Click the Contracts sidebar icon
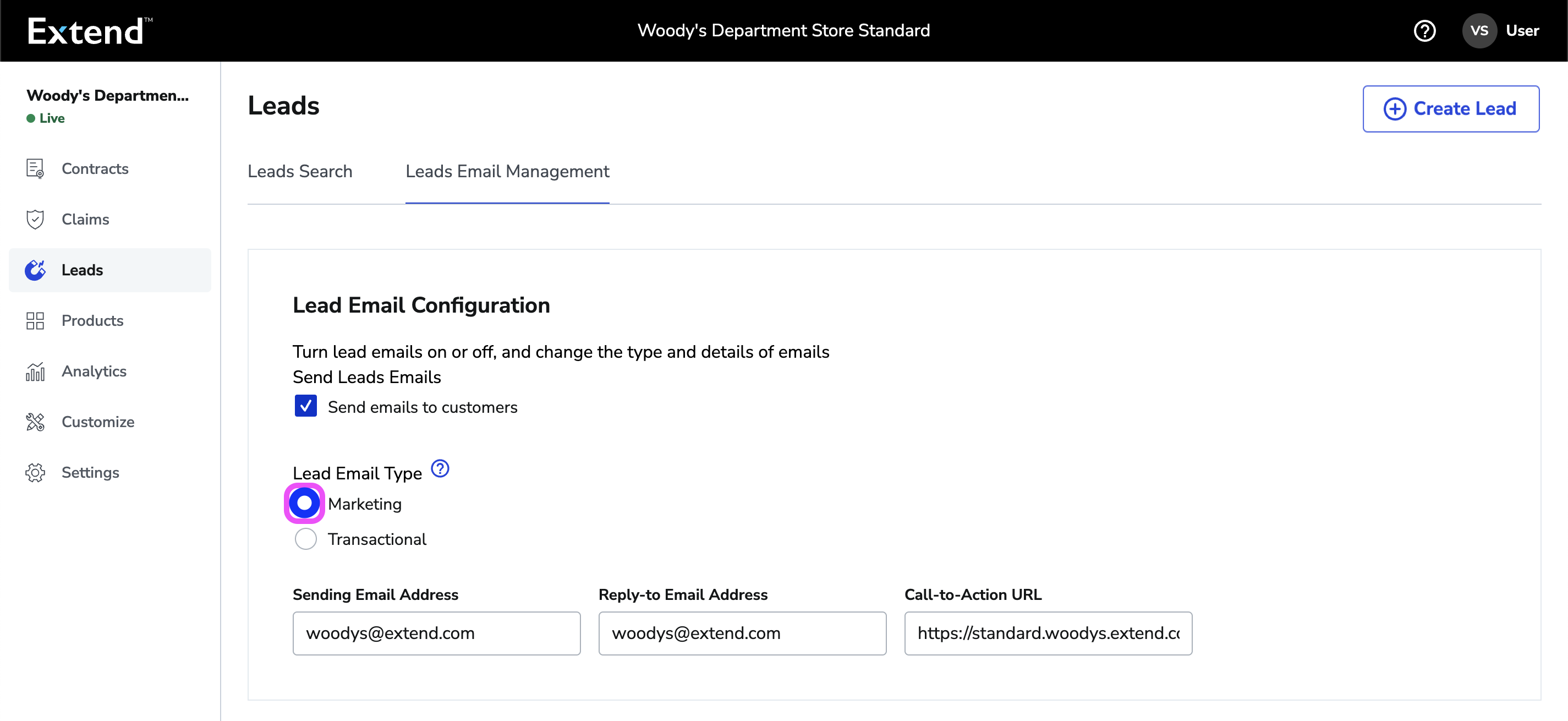Viewport: 1568px width, 721px height. pyautogui.click(x=35, y=168)
